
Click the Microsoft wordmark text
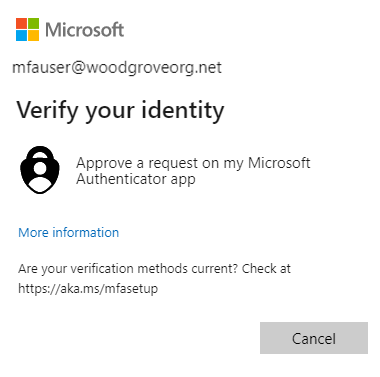[85, 30]
